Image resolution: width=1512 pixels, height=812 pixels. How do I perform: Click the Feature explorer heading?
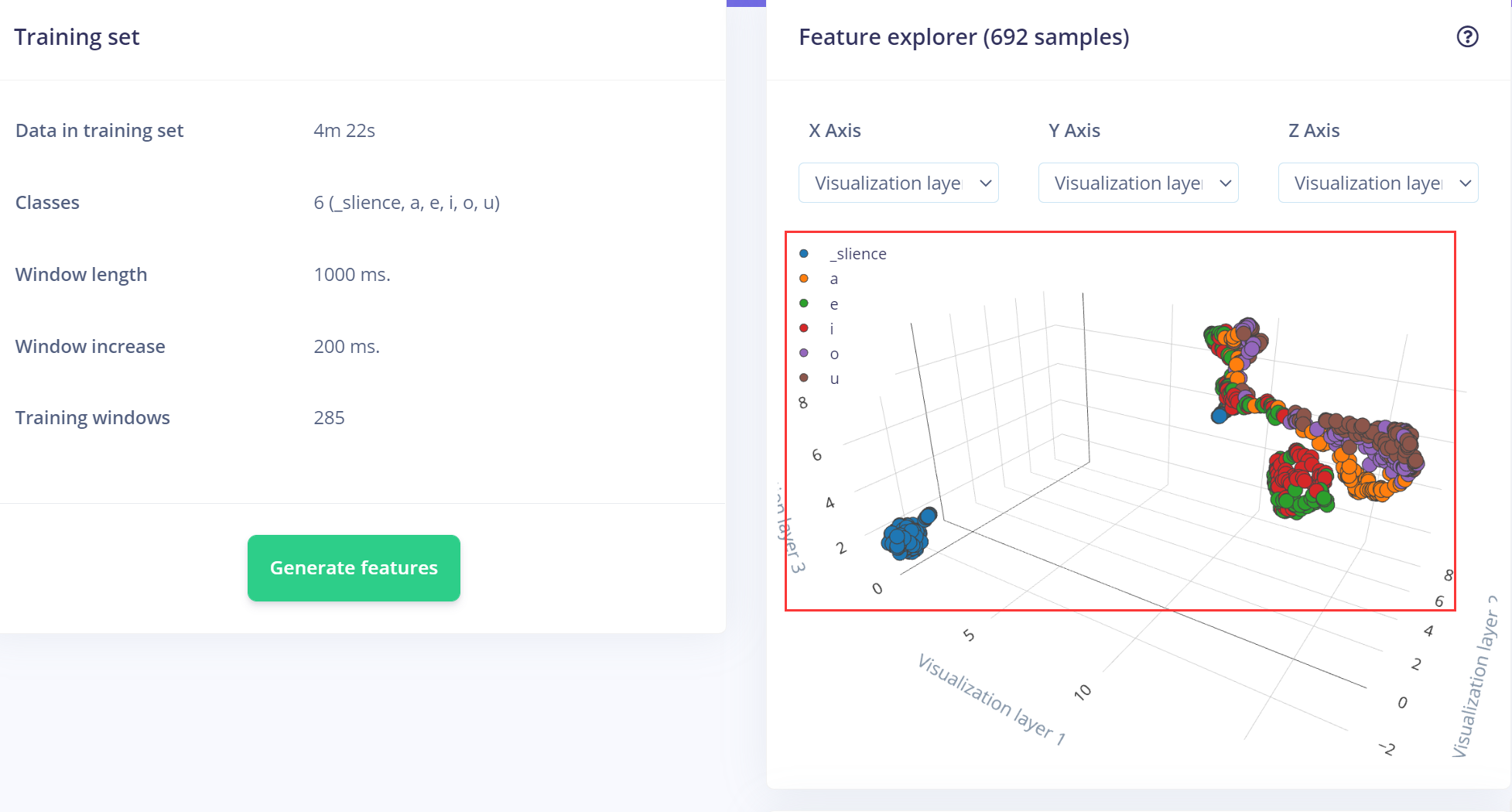point(963,36)
